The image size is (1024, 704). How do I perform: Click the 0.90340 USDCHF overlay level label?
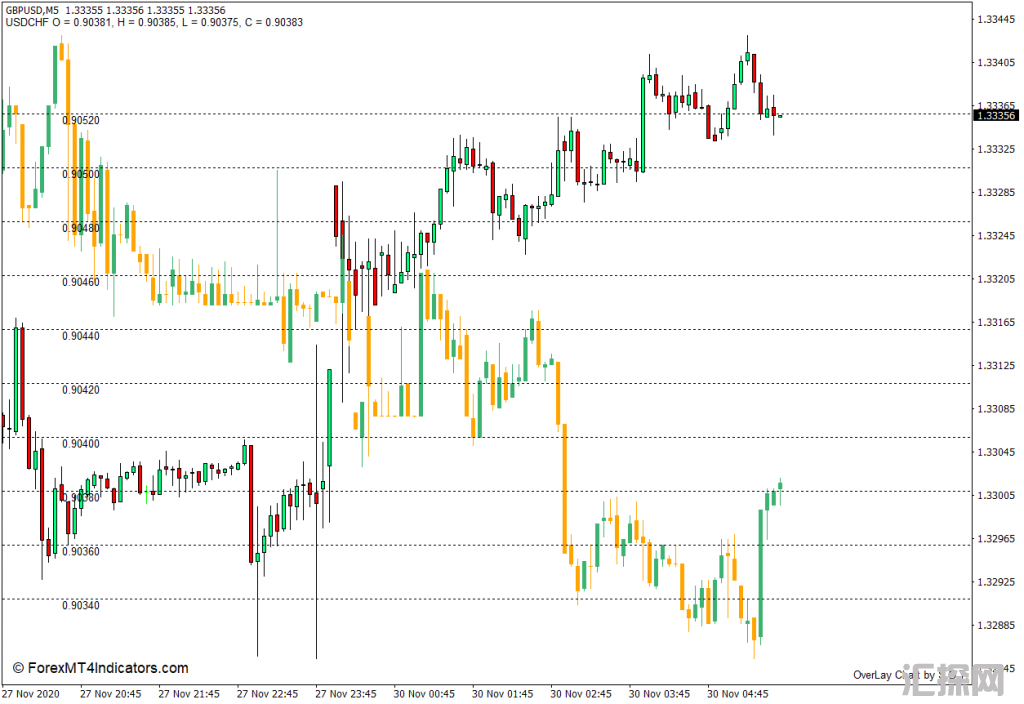click(81, 605)
